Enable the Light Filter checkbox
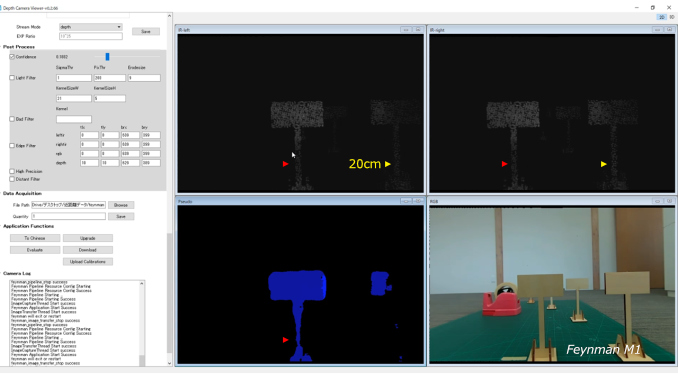678x381 pixels. 12,78
